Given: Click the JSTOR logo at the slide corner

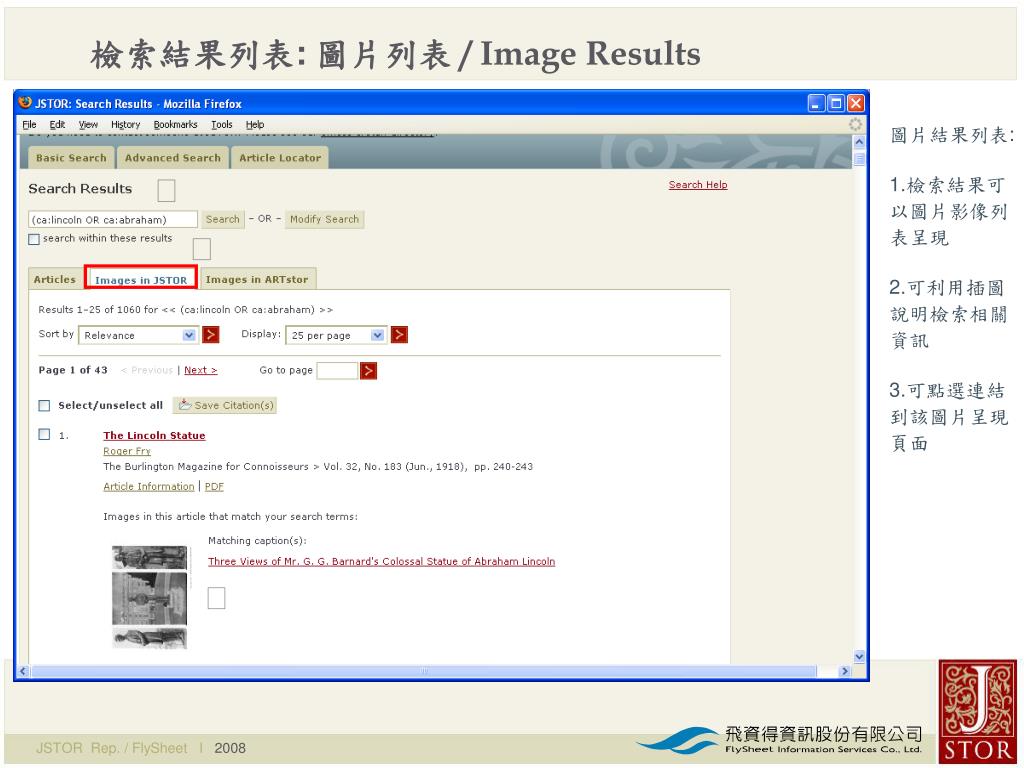Looking at the screenshot, I should pyautogui.click(x=978, y=712).
